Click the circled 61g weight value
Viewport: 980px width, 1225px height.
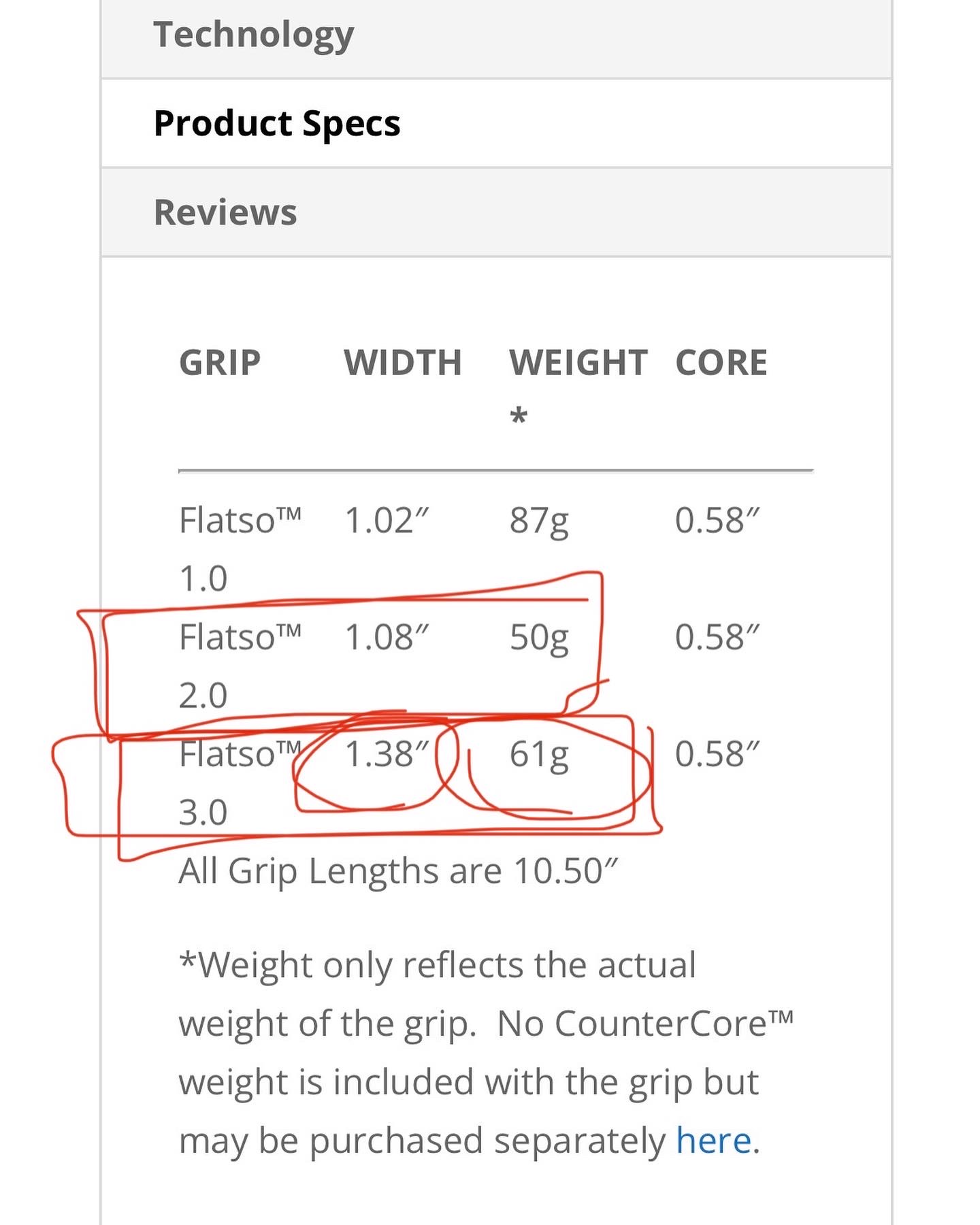[539, 755]
